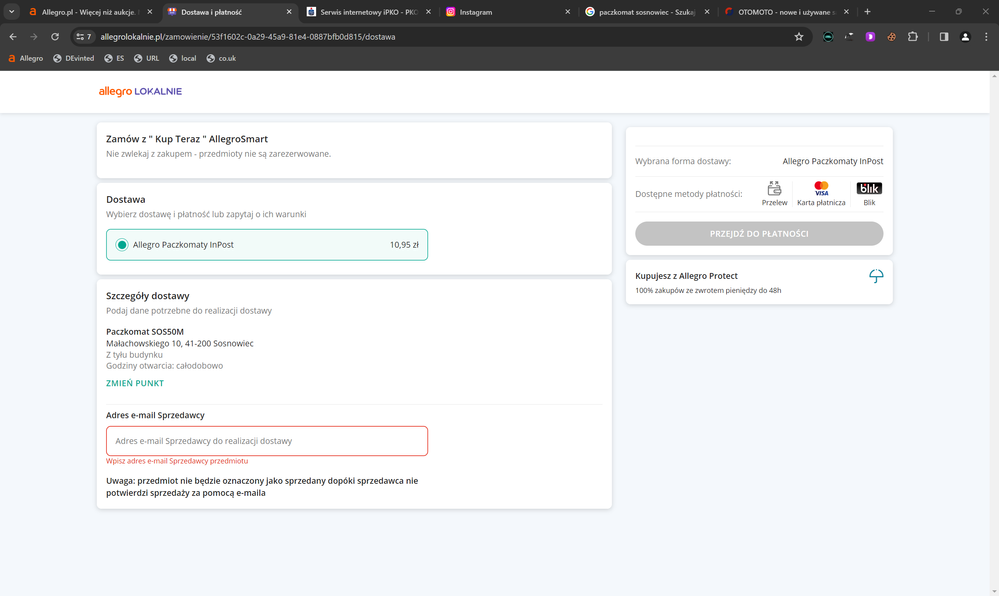Open site information icon in address bar
The width and height of the screenshot is (999, 596).
point(83,37)
